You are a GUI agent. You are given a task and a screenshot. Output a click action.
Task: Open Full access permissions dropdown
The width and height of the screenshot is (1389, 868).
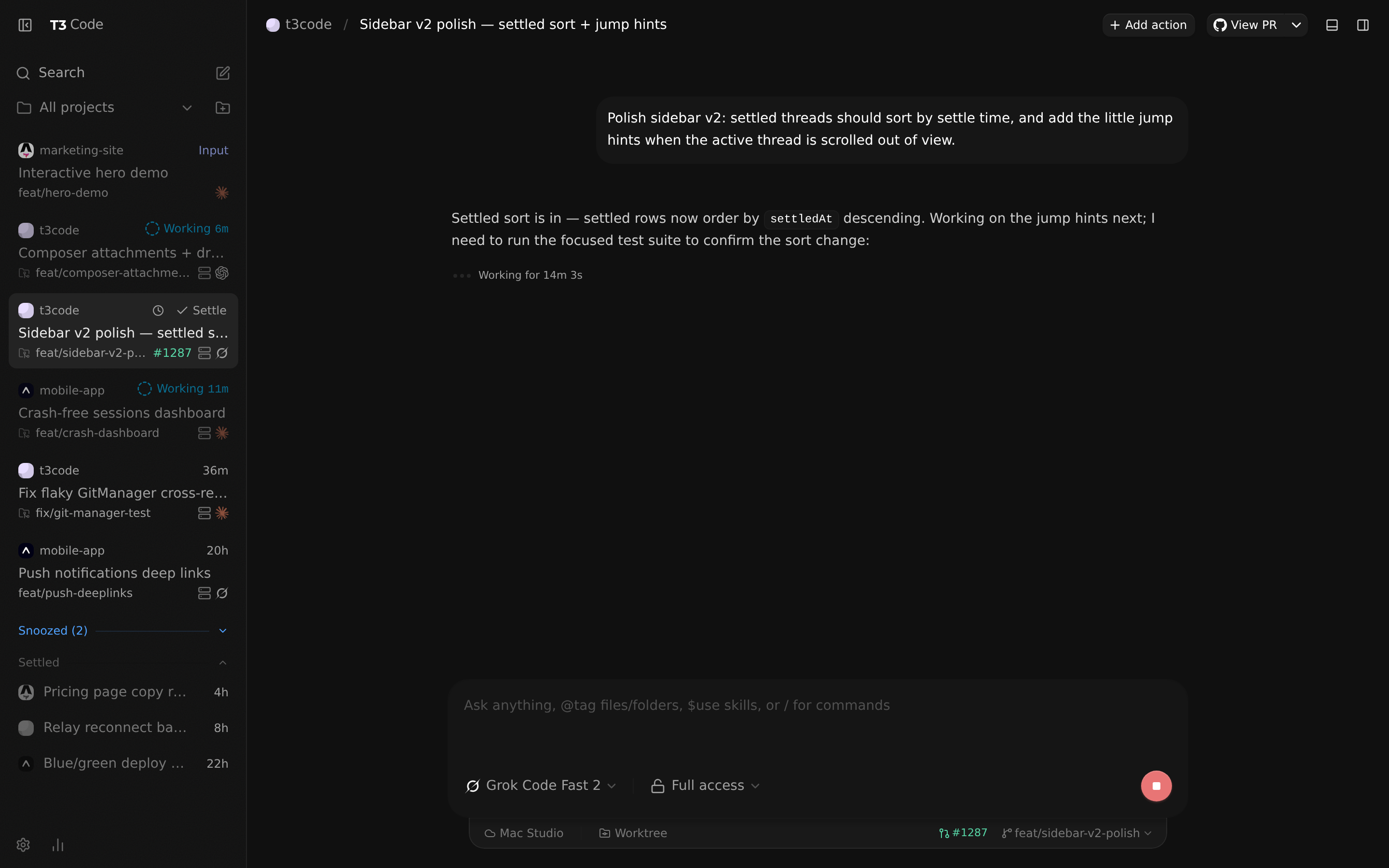706,786
